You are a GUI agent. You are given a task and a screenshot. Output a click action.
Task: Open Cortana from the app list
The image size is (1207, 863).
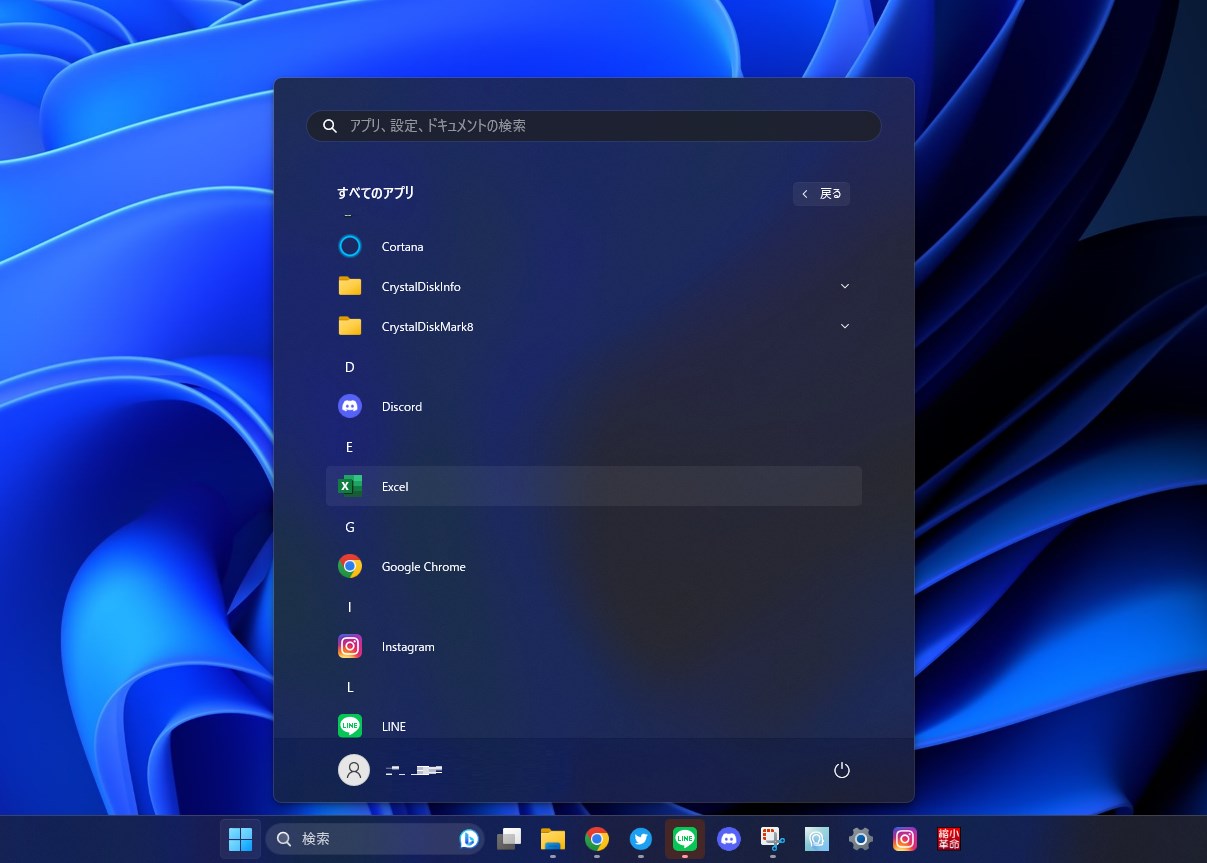coord(594,246)
